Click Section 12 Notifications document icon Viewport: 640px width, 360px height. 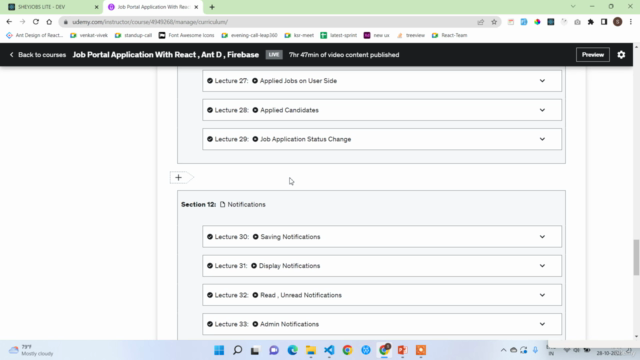[222, 204]
